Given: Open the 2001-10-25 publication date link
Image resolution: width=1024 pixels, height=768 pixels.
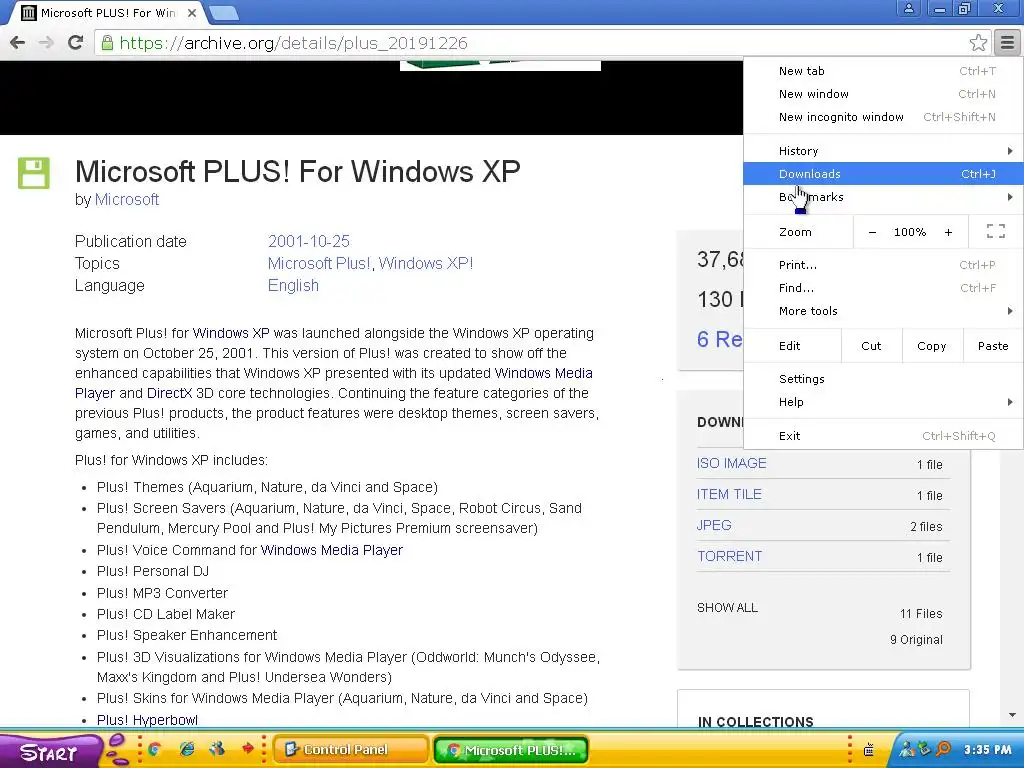Looking at the screenshot, I should point(308,241).
